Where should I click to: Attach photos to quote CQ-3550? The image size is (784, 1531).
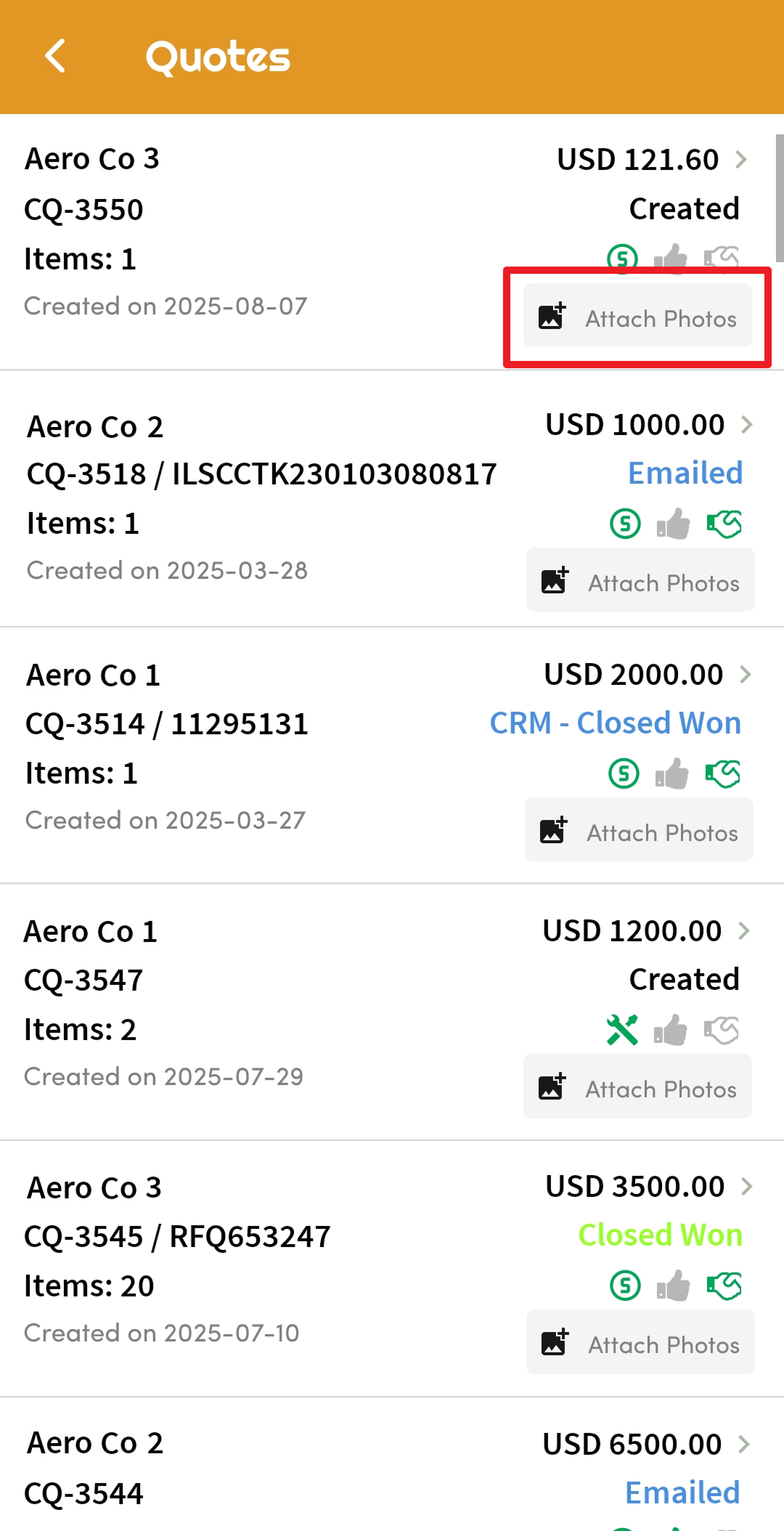point(637,317)
